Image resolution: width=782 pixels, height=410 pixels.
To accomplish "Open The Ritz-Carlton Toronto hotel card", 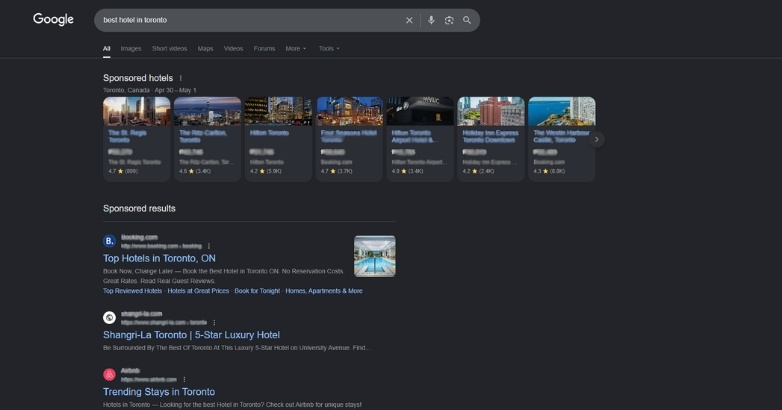I will click(207, 139).
